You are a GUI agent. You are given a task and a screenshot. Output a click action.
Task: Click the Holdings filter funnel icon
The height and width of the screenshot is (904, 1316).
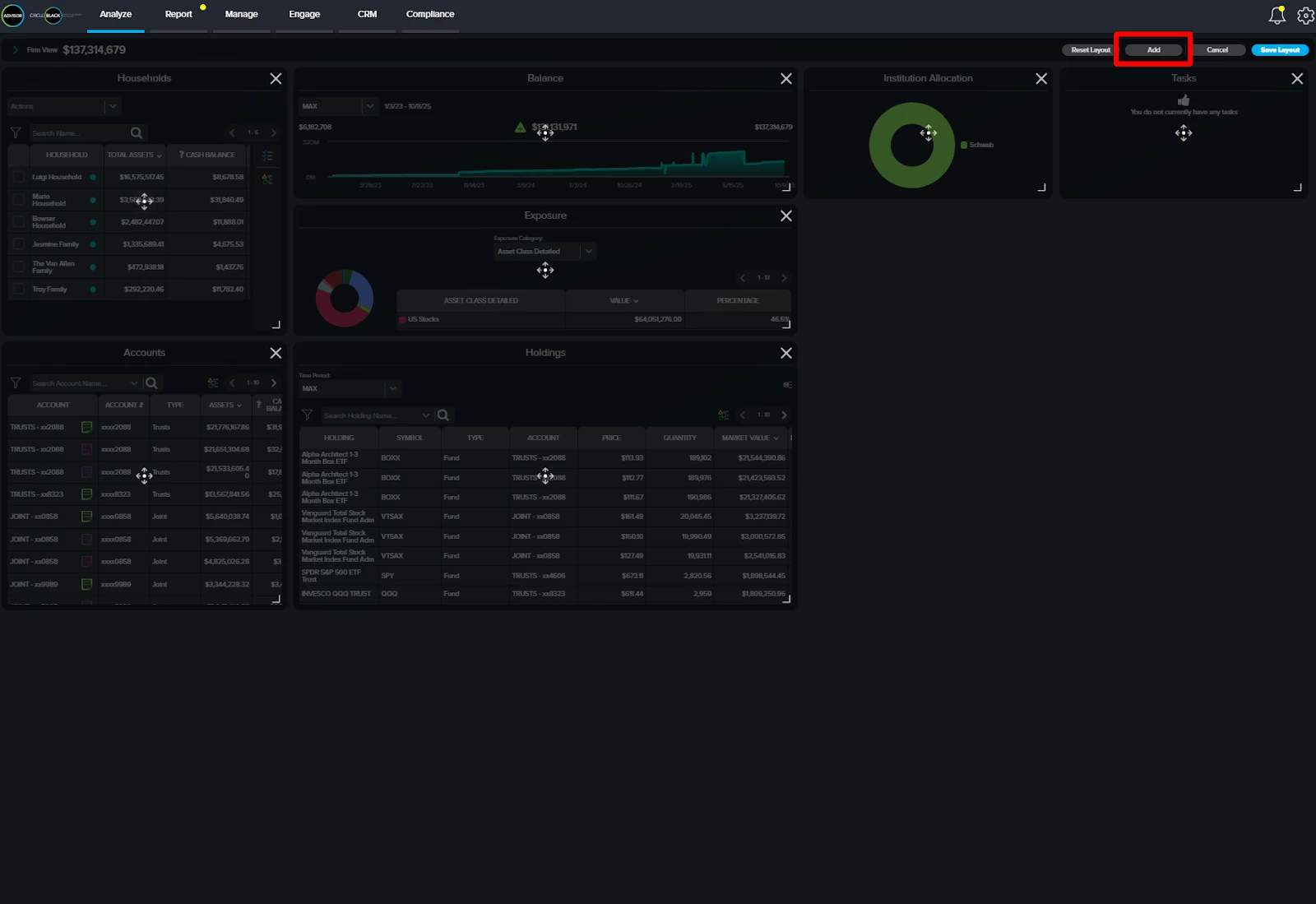[x=308, y=415]
